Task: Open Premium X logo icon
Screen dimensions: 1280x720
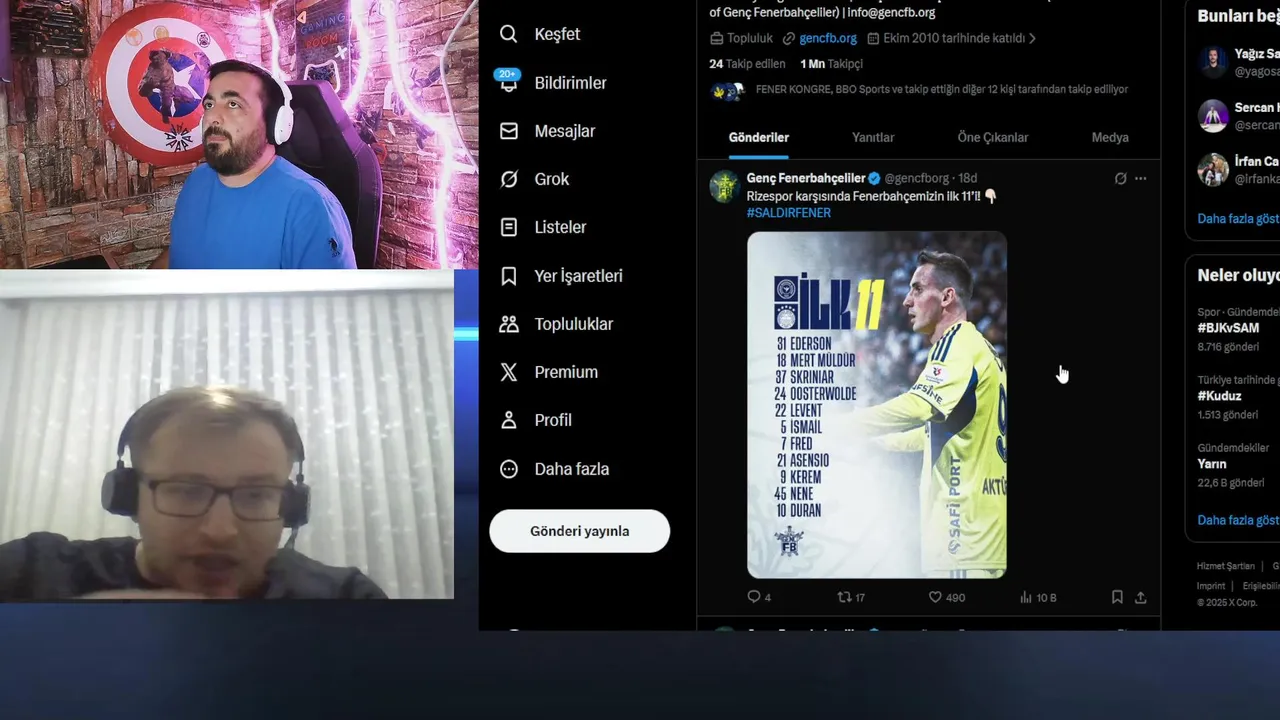Action: point(508,372)
